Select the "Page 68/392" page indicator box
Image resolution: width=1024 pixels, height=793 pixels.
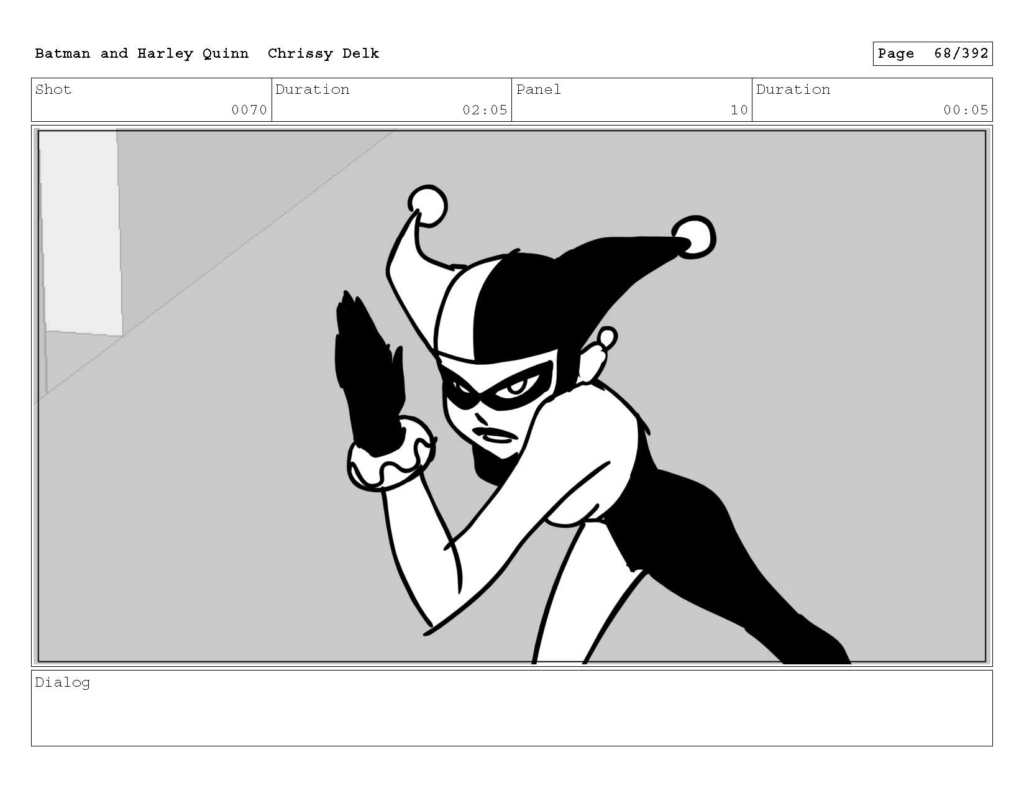(x=933, y=54)
